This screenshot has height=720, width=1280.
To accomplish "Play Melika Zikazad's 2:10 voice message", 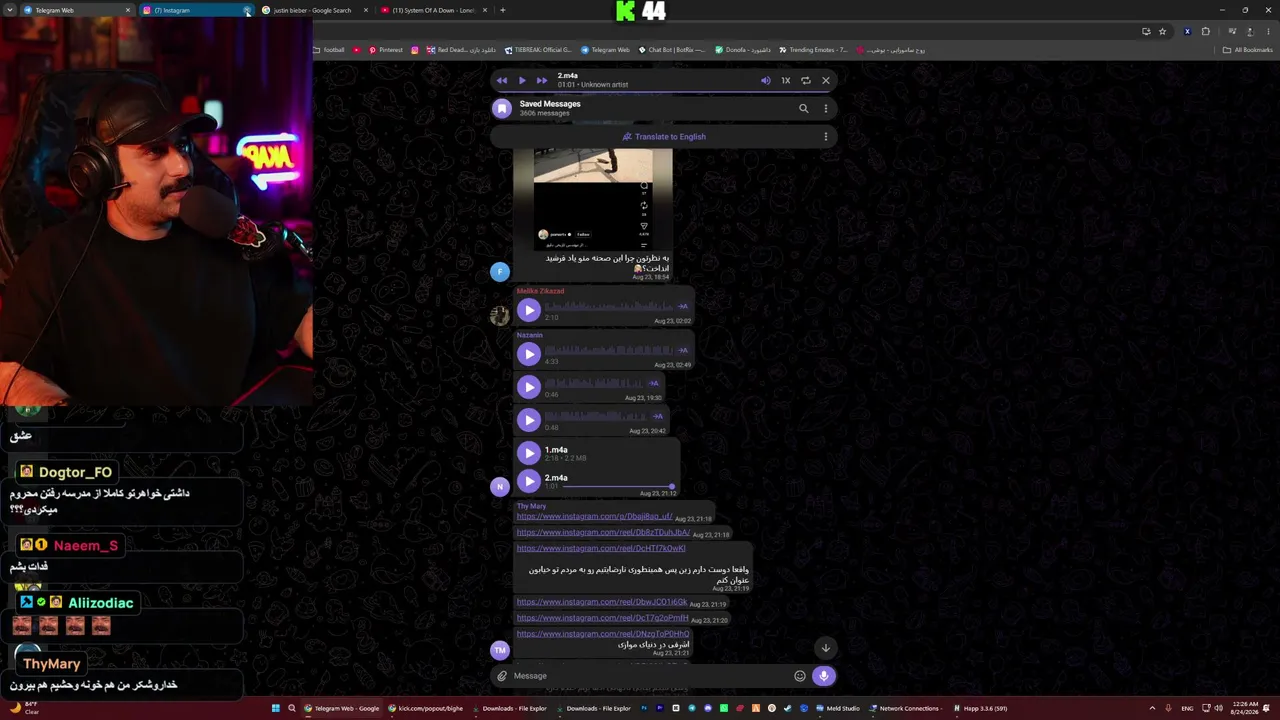I will point(529,310).
